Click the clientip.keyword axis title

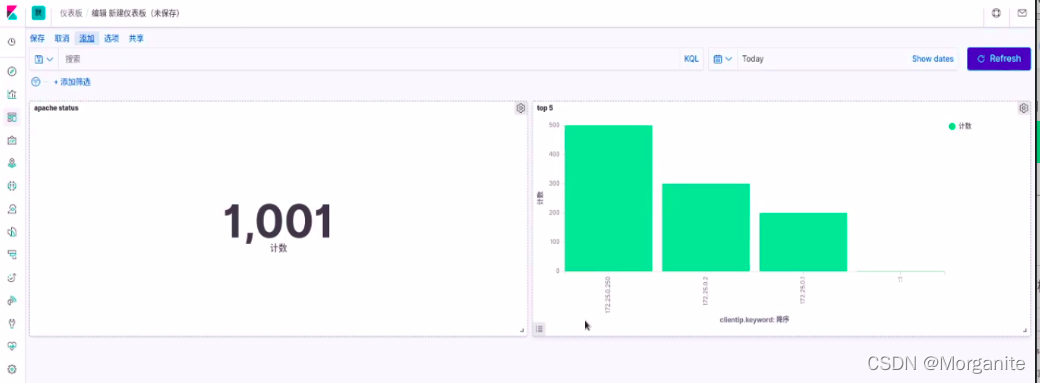click(754, 320)
